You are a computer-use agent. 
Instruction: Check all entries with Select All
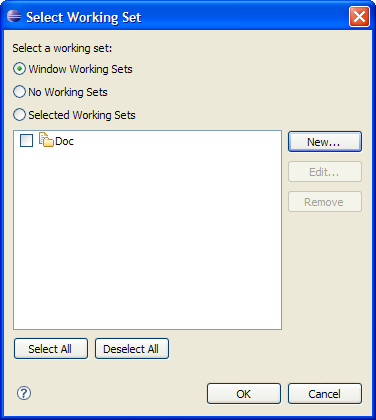point(51,349)
